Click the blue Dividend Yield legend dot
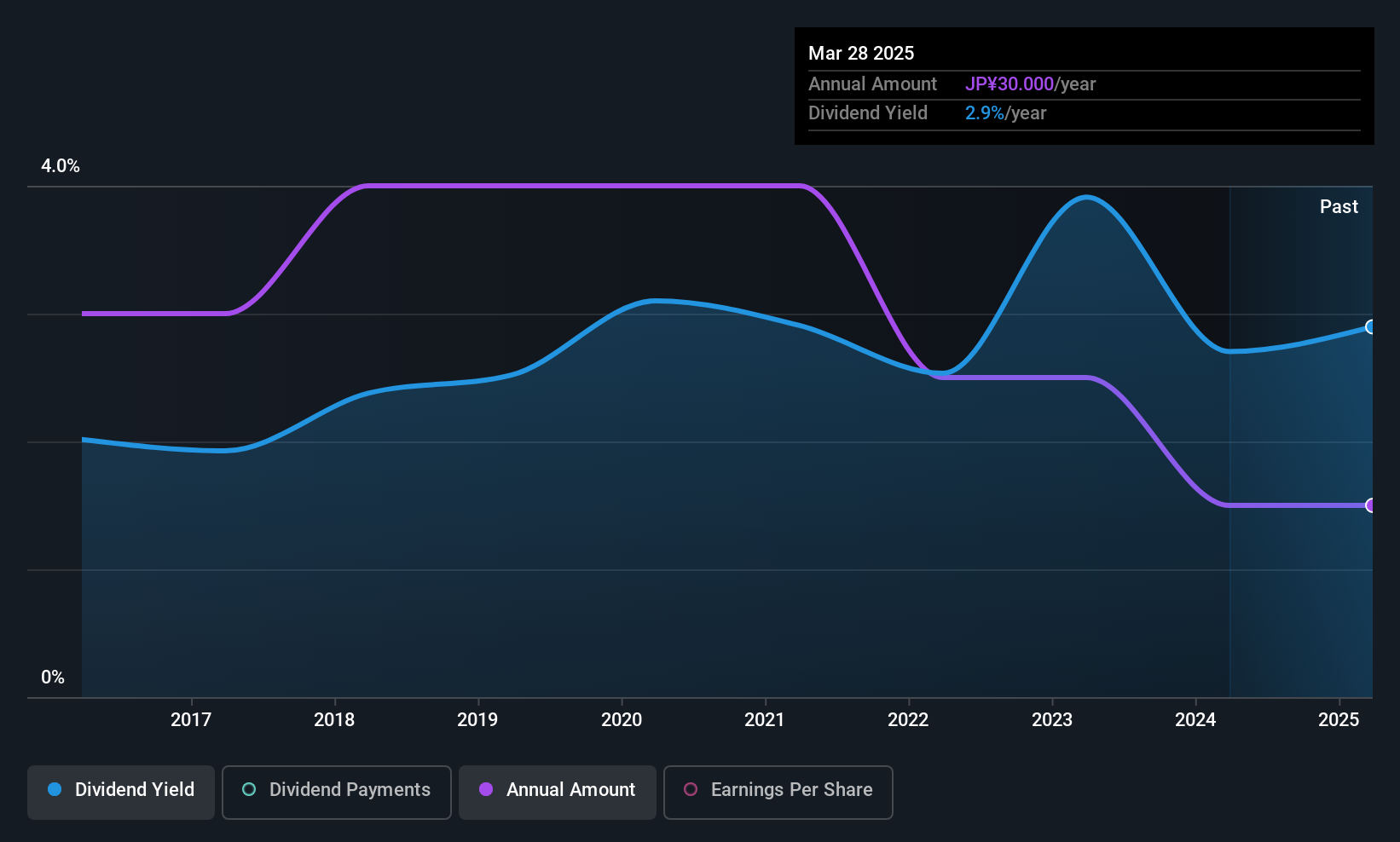This screenshot has width=1400, height=842. [x=55, y=790]
